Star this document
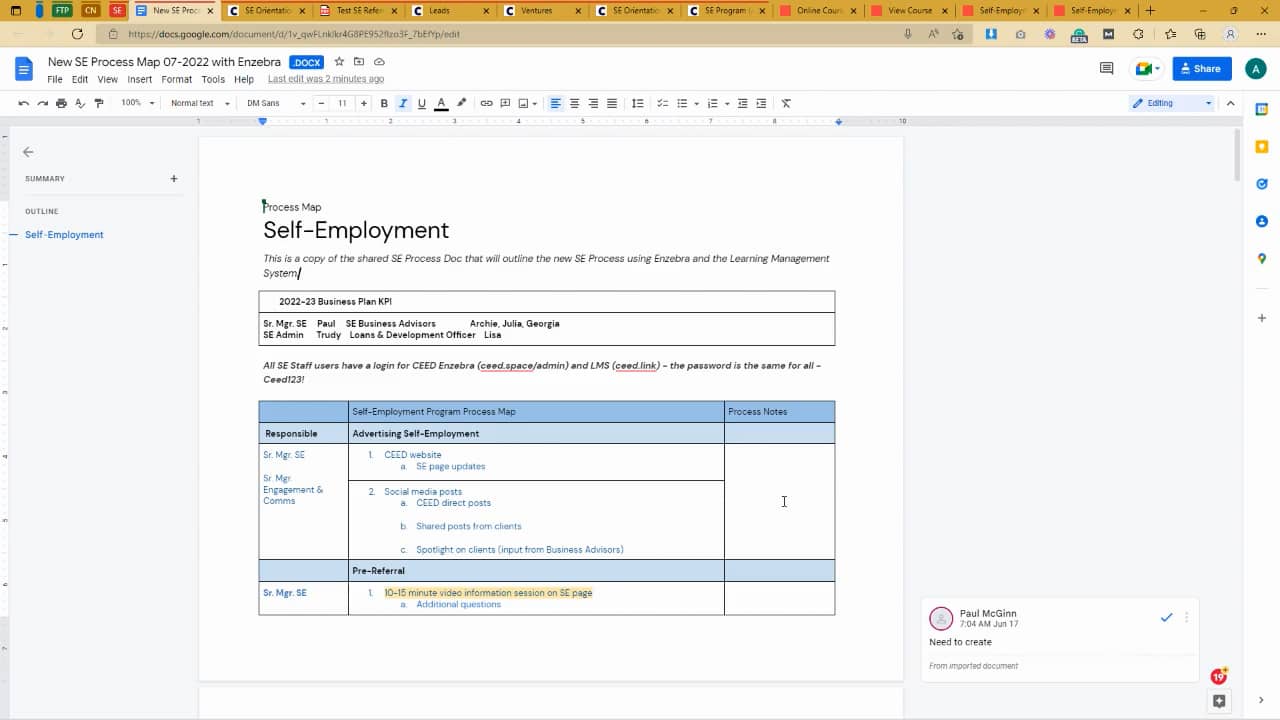This screenshot has width=1280, height=720. click(339, 62)
